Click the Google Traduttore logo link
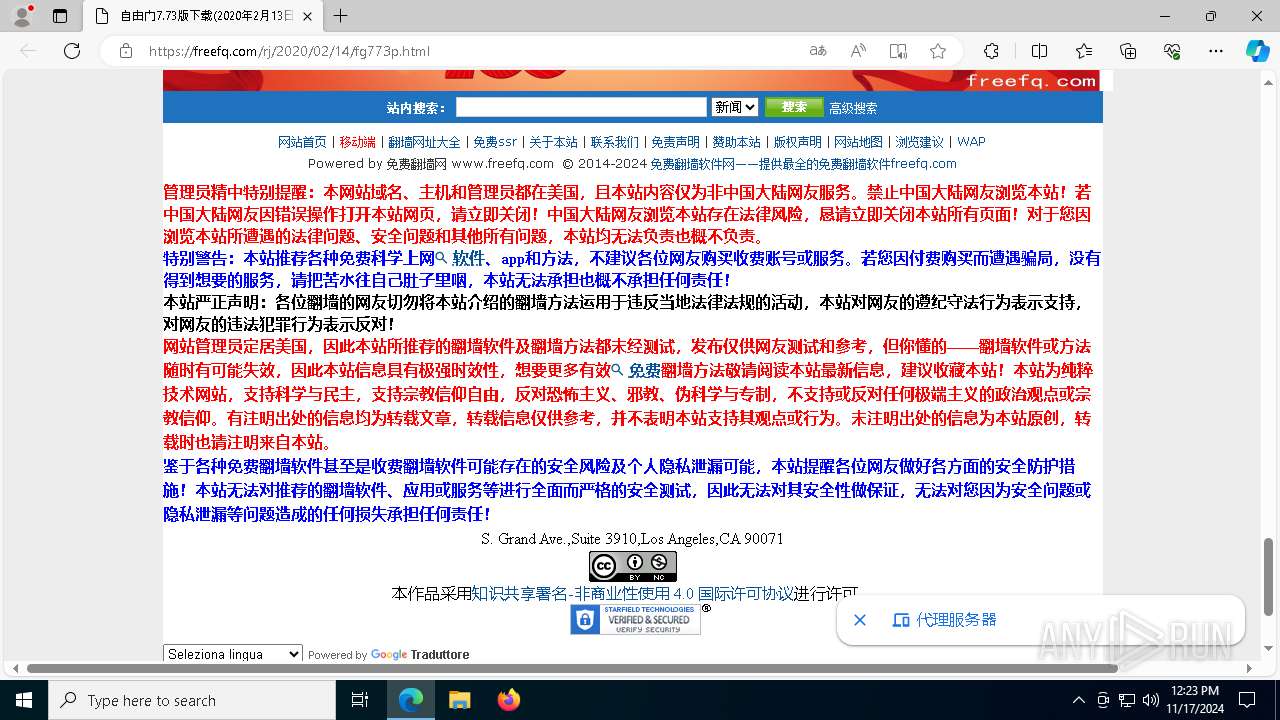 (x=420, y=655)
